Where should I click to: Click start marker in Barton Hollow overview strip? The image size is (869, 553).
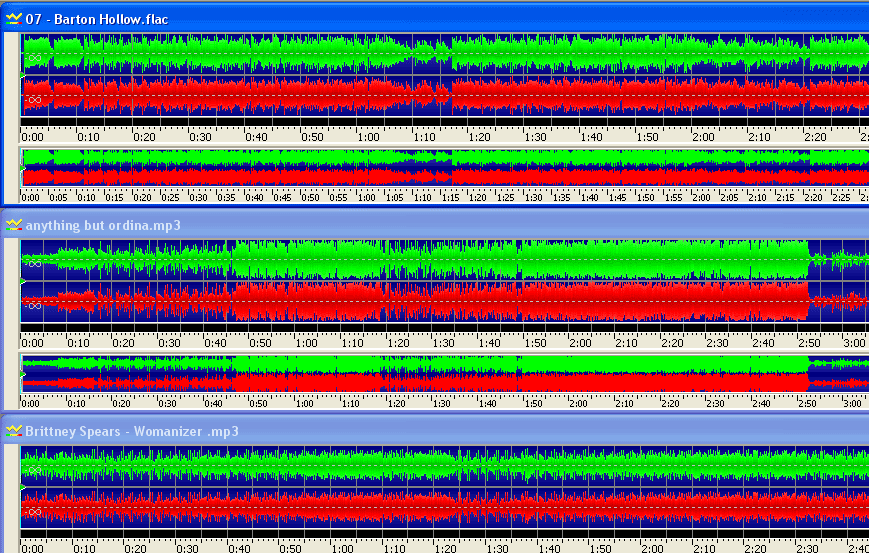[23, 168]
